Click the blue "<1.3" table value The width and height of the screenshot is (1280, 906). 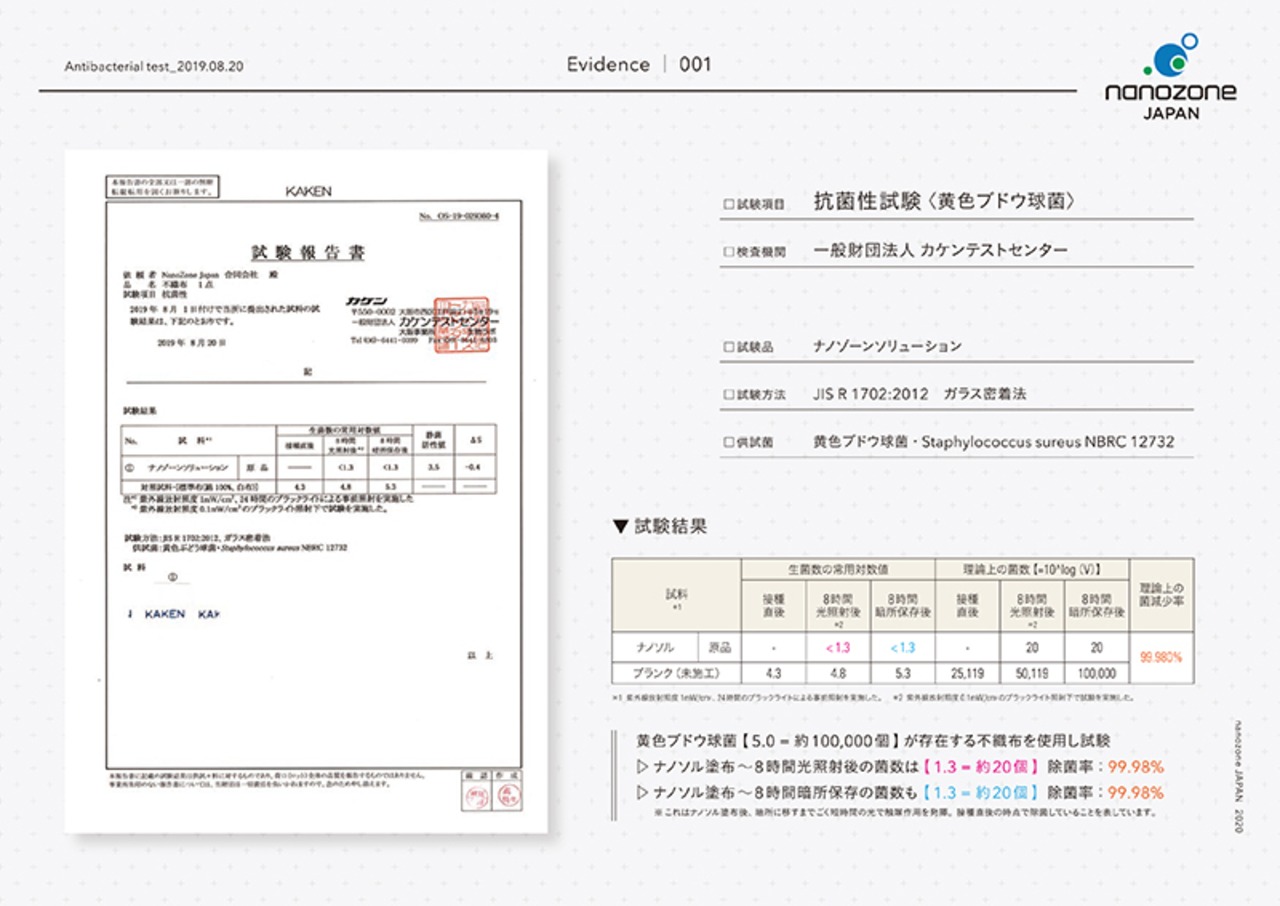pos(902,648)
